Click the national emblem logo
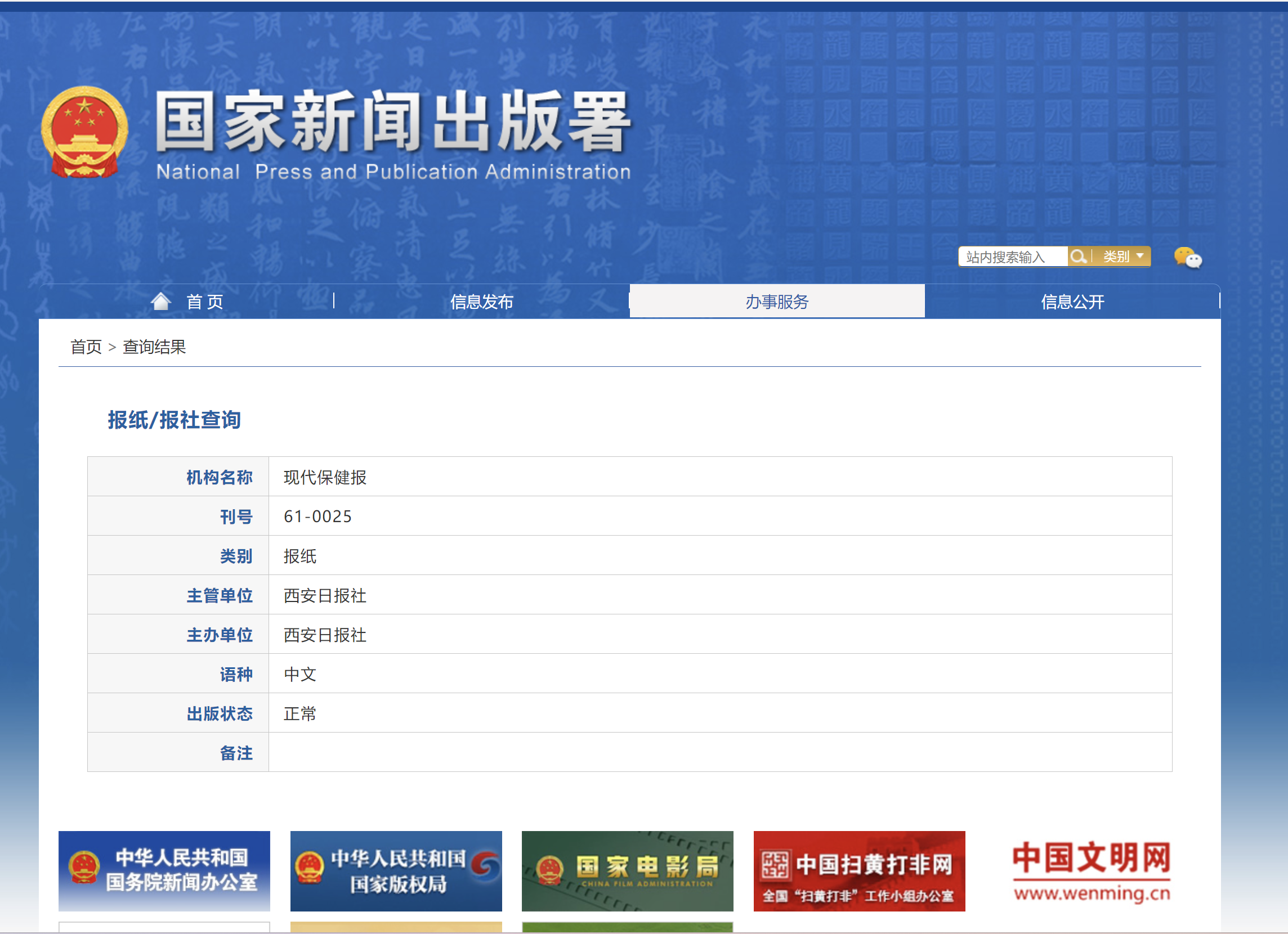This screenshot has height=934, width=1288. coord(84,132)
